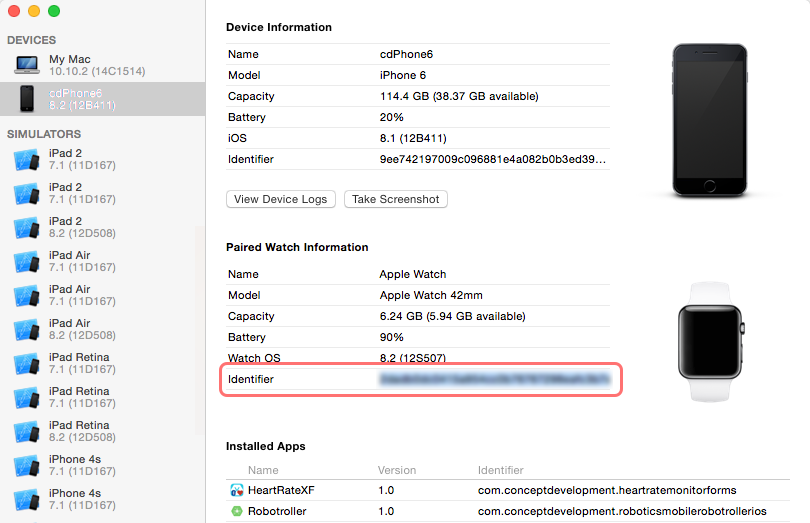Click the Model value iPhone 6
Screen dimensions: 810x523
click(x=403, y=75)
